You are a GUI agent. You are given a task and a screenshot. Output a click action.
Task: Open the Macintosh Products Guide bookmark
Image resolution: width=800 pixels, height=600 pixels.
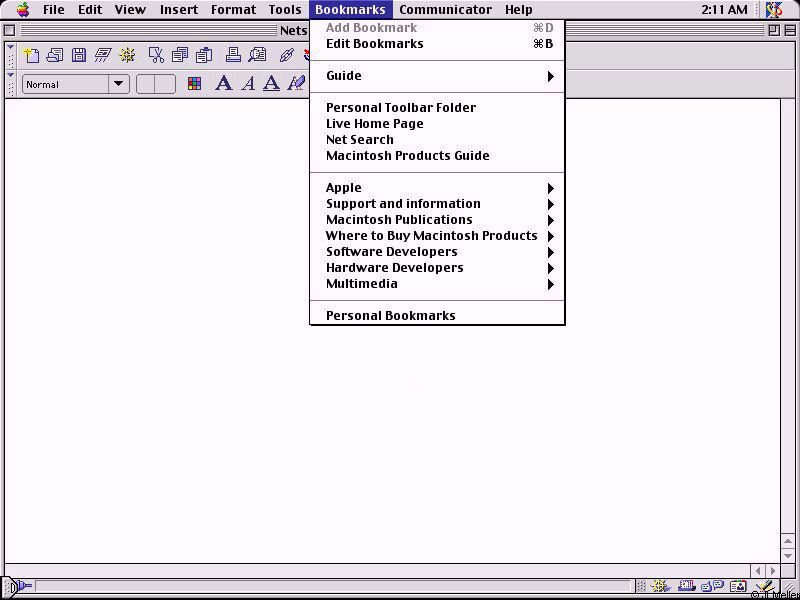pyautogui.click(x=407, y=156)
